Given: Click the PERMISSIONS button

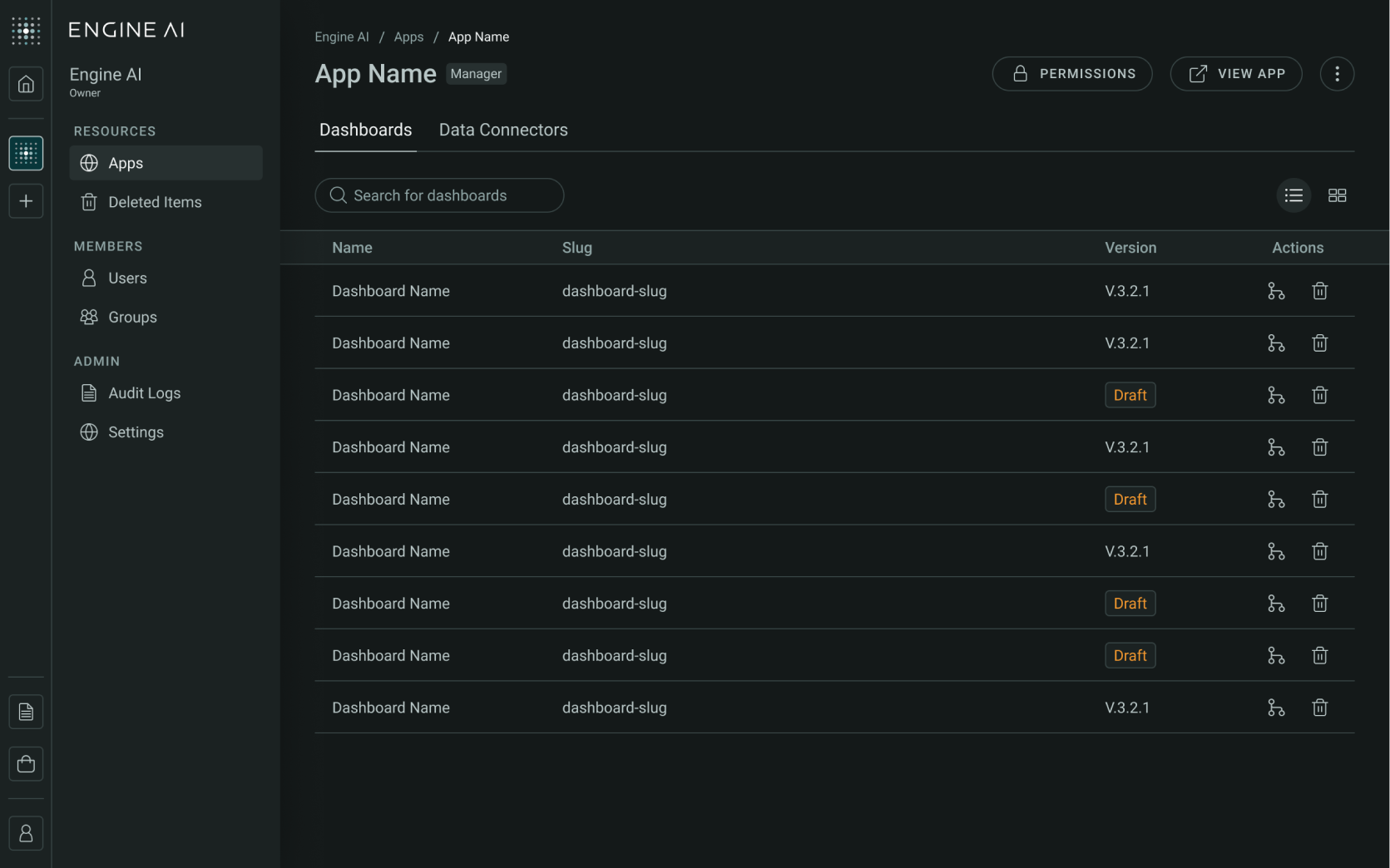Looking at the screenshot, I should click(x=1072, y=74).
